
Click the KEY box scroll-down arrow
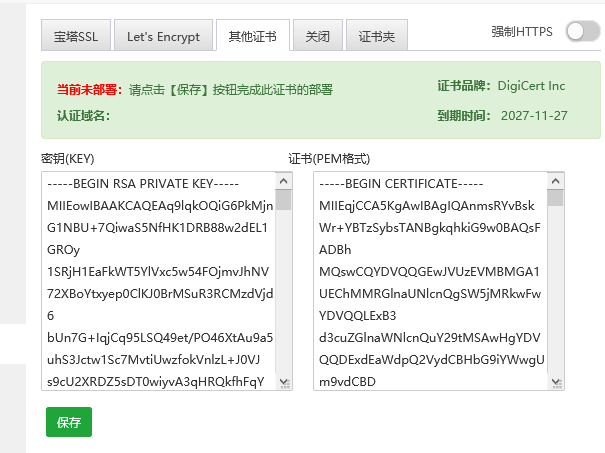[x=284, y=381]
